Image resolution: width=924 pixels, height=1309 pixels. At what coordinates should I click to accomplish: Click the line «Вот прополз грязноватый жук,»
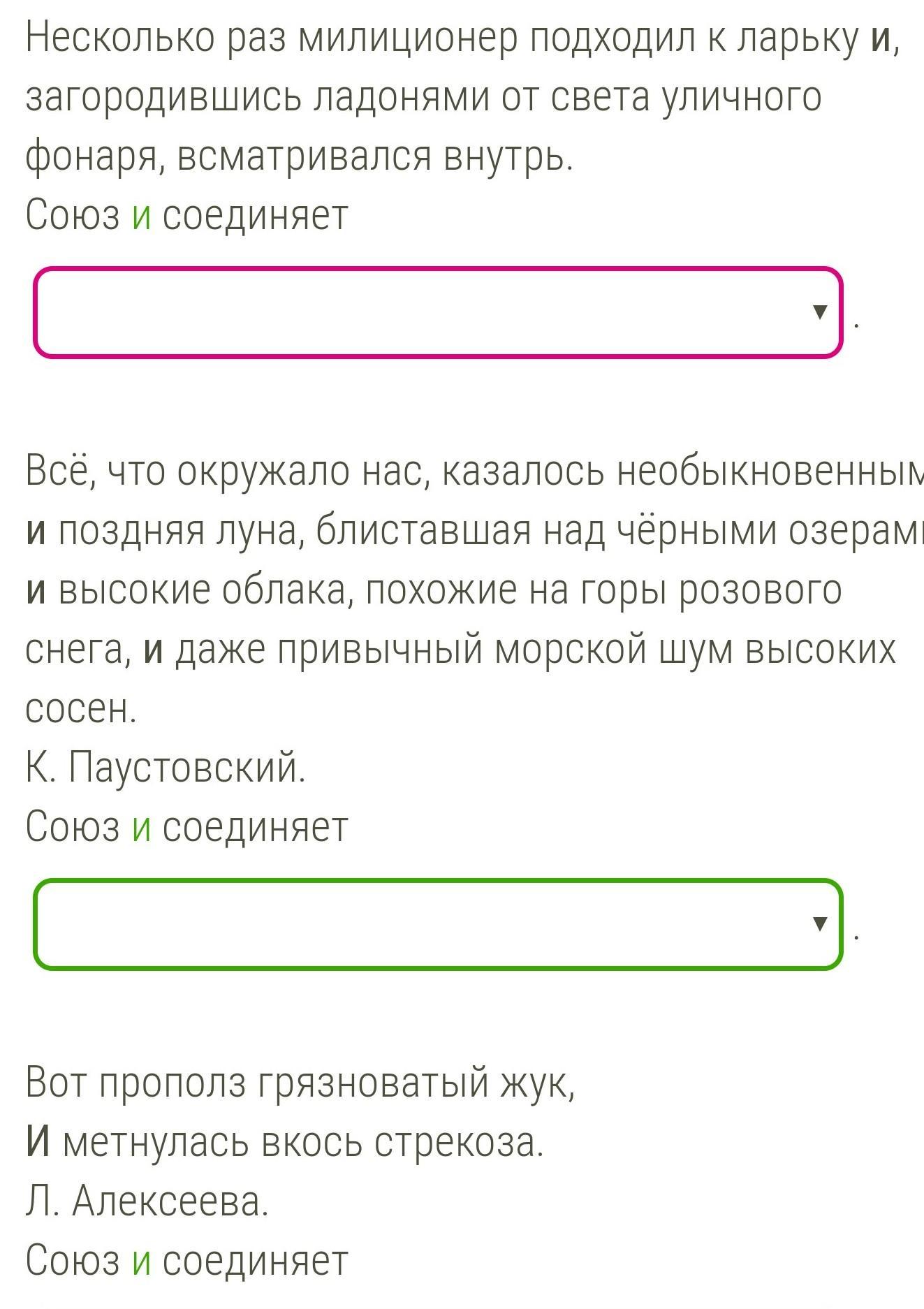coord(300,1084)
